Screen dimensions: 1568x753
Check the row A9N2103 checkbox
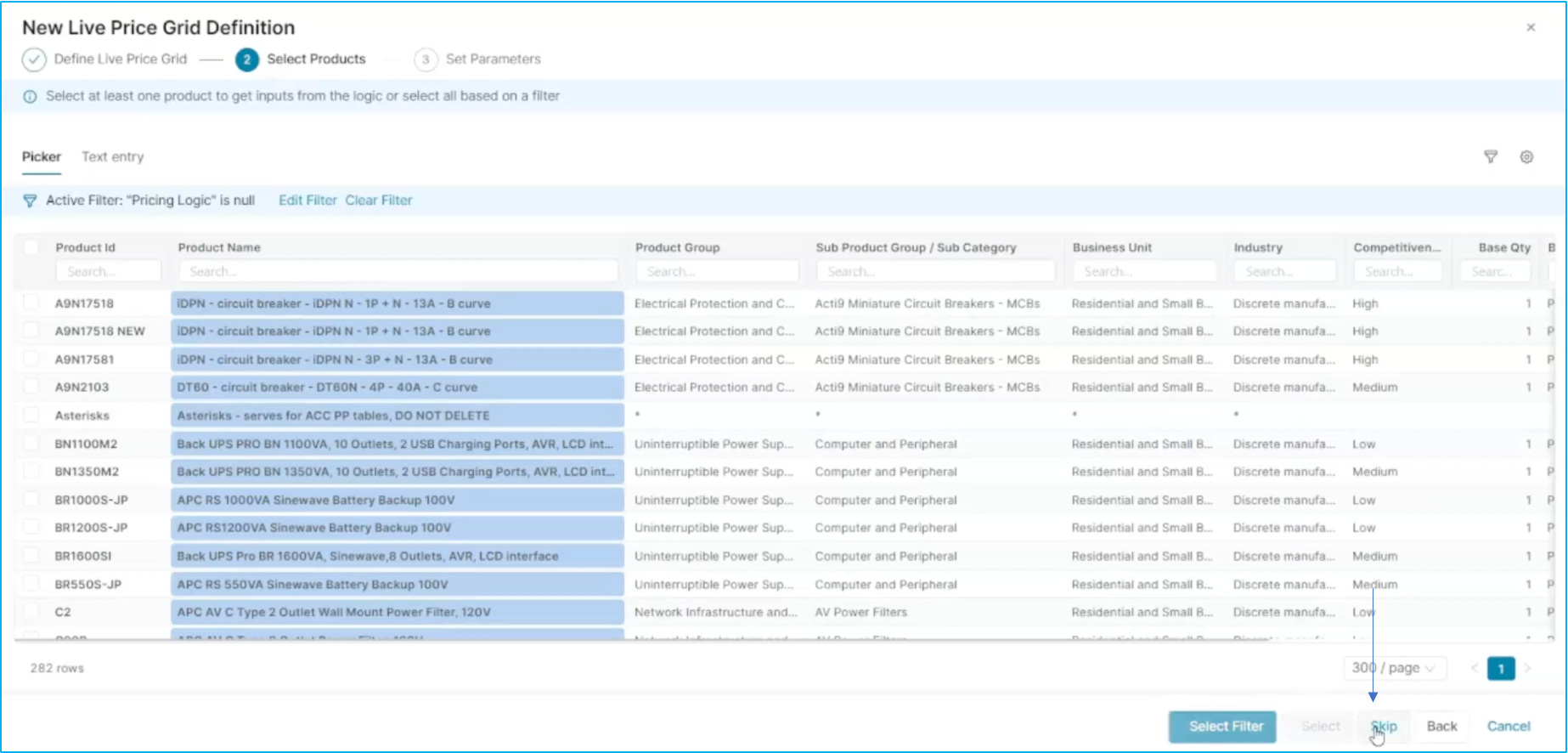(x=31, y=386)
